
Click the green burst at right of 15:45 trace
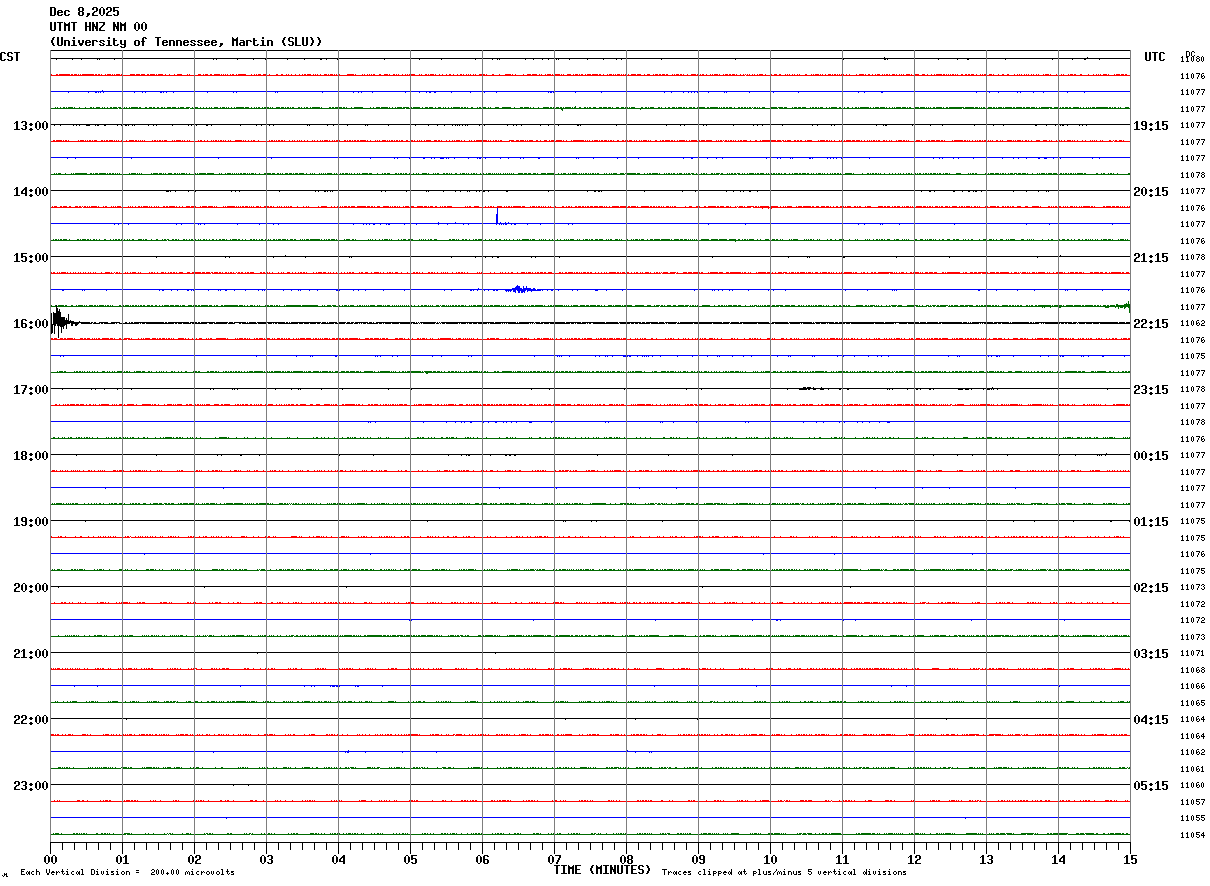[1122, 305]
